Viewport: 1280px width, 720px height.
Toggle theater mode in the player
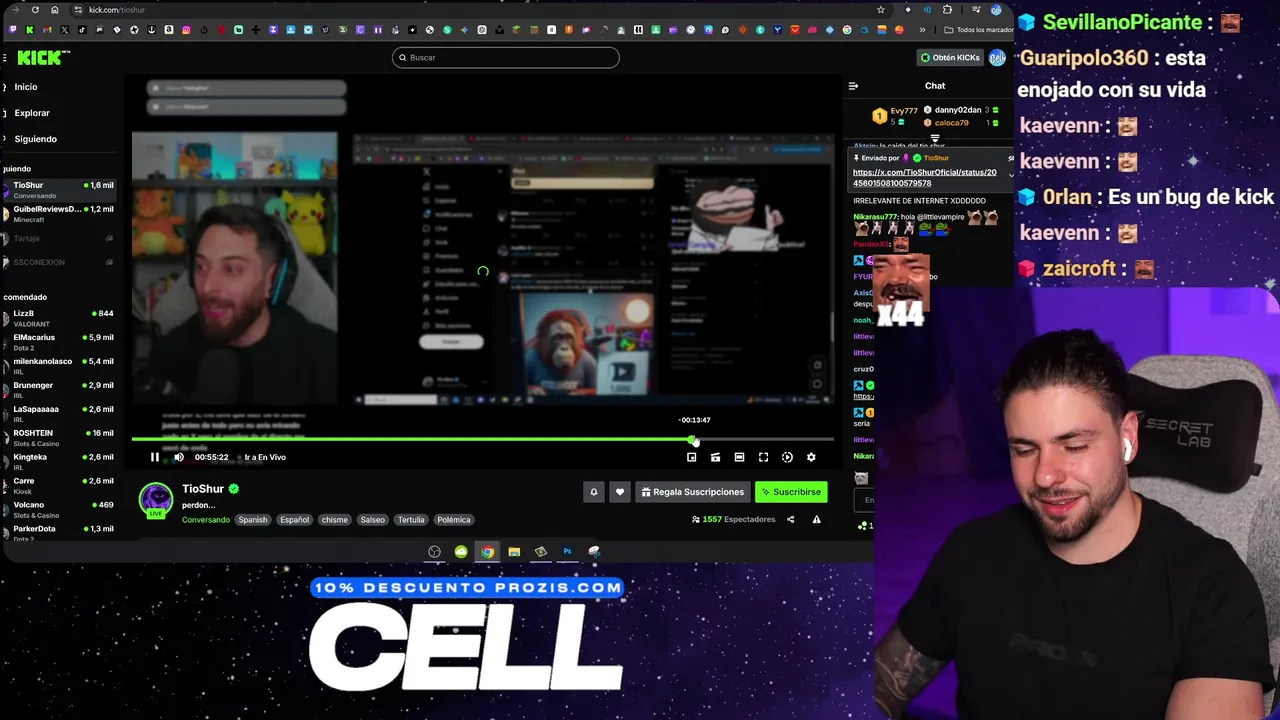[739, 457]
